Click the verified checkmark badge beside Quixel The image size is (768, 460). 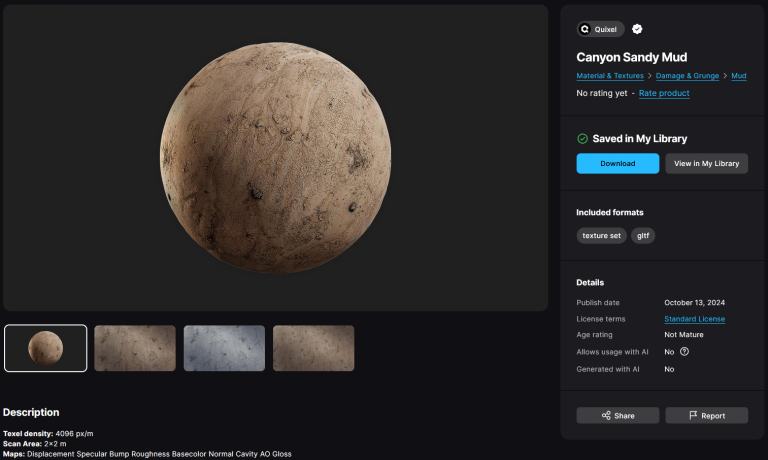click(x=637, y=29)
